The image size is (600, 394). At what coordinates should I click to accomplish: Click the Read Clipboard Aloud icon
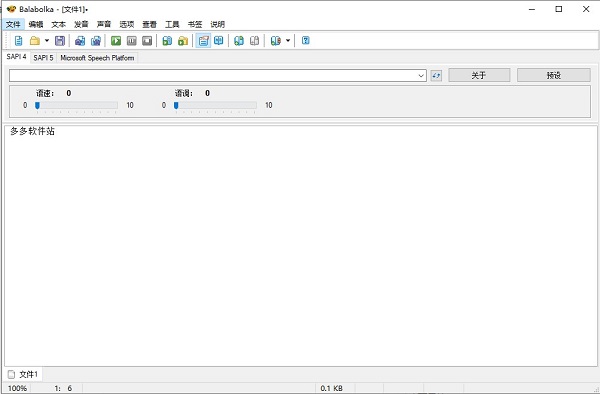click(167, 41)
